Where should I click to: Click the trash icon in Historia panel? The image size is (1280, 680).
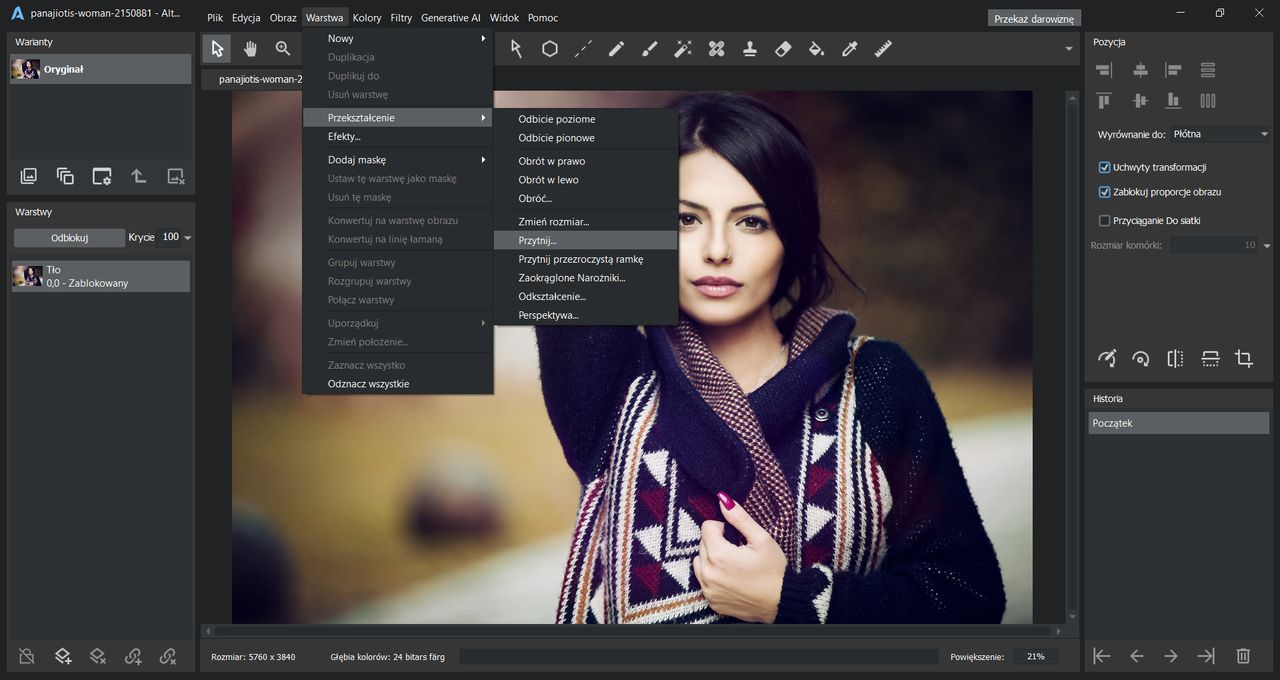tap(1243, 656)
